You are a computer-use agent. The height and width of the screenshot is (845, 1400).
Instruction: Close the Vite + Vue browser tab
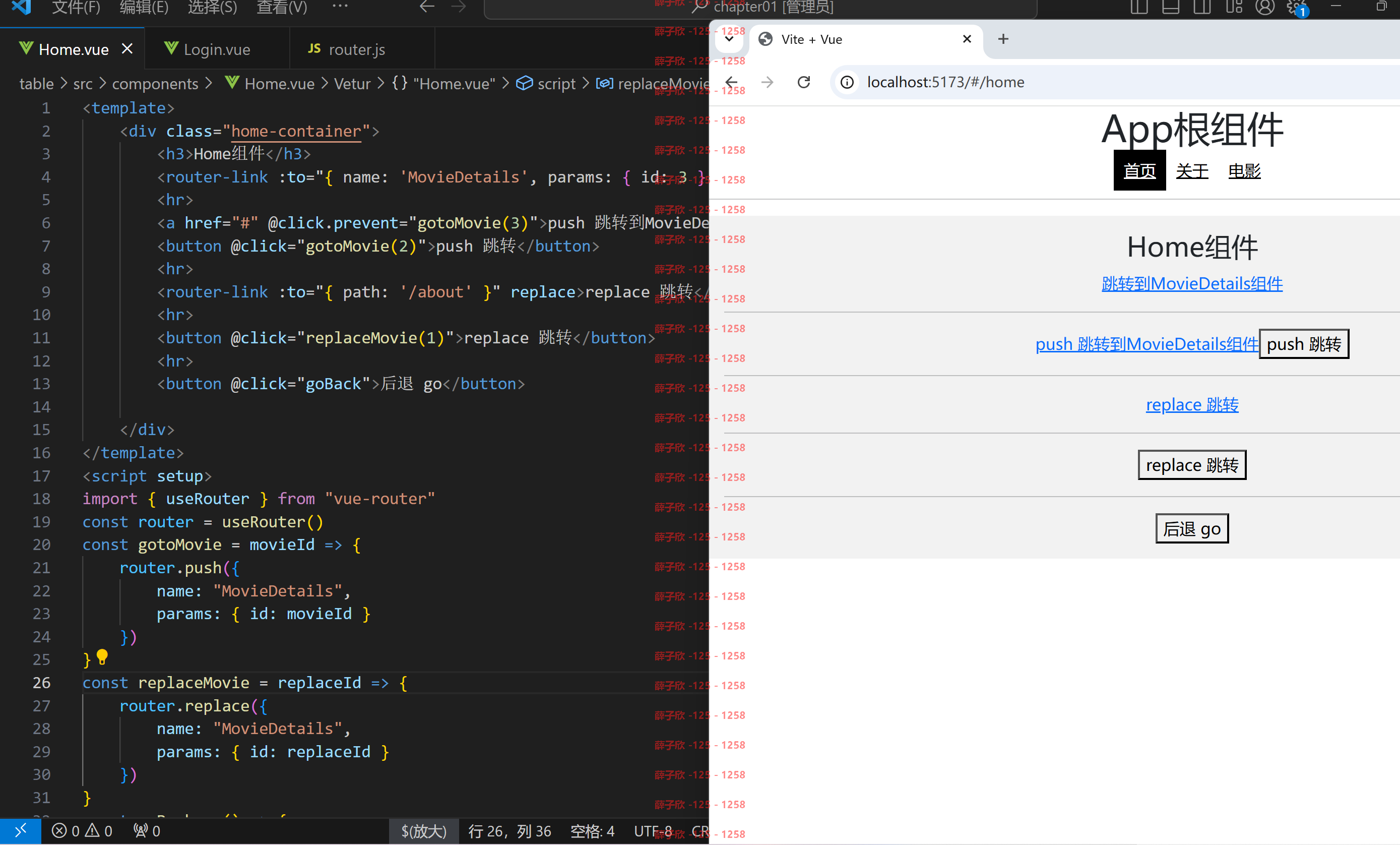[x=967, y=39]
